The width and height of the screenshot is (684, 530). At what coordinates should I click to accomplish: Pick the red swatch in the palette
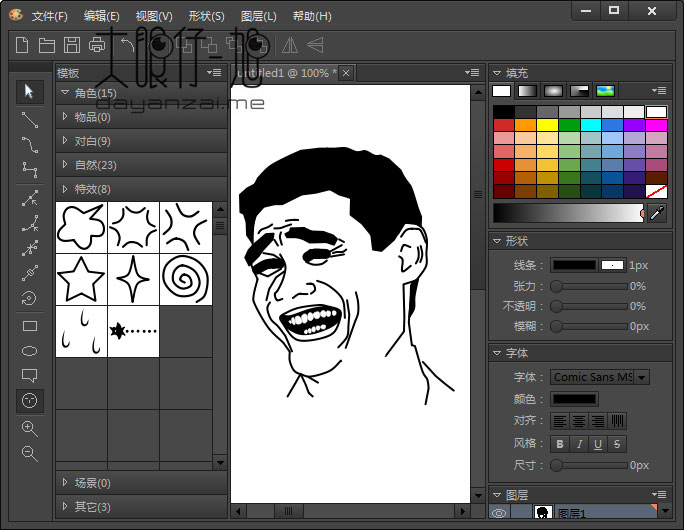click(504, 126)
